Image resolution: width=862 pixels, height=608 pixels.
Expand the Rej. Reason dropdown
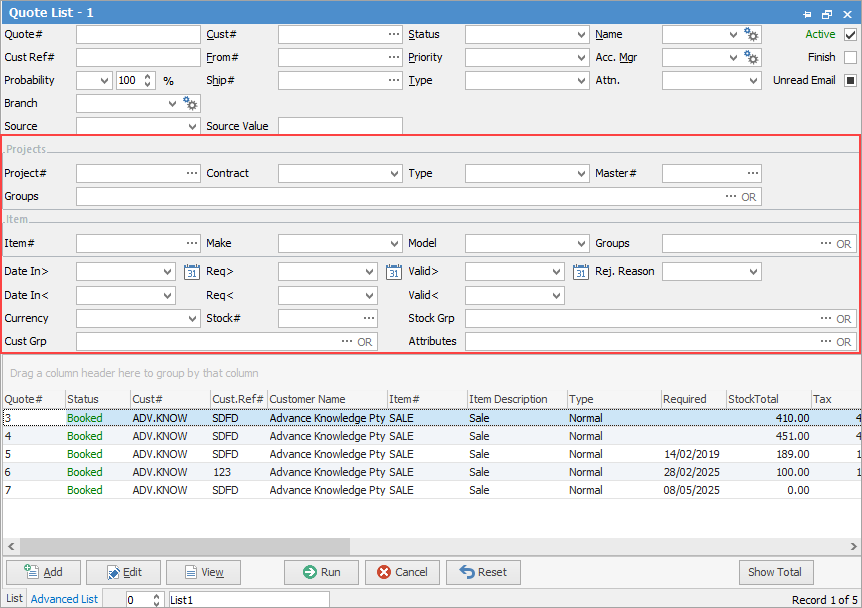pyautogui.click(x=753, y=272)
